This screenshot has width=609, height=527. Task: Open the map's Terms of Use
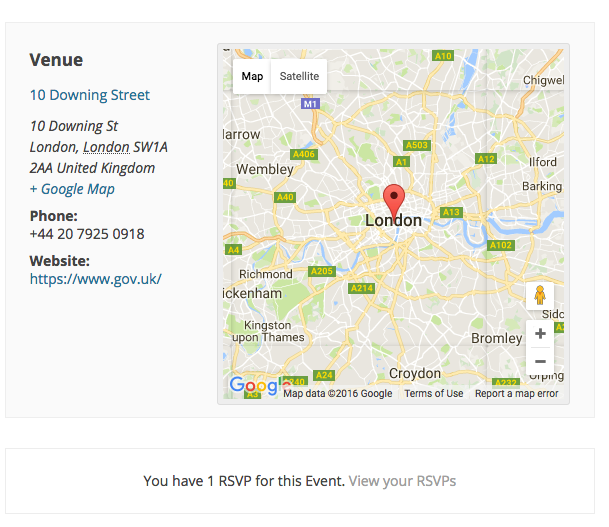433,394
